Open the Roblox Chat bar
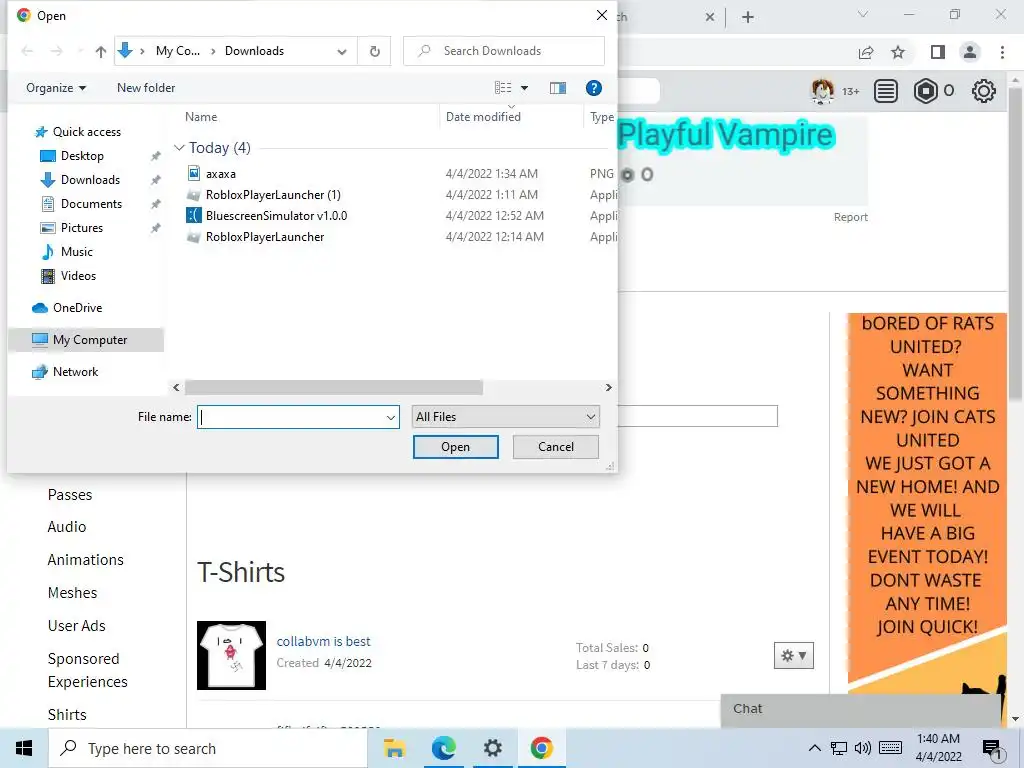 (x=861, y=710)
